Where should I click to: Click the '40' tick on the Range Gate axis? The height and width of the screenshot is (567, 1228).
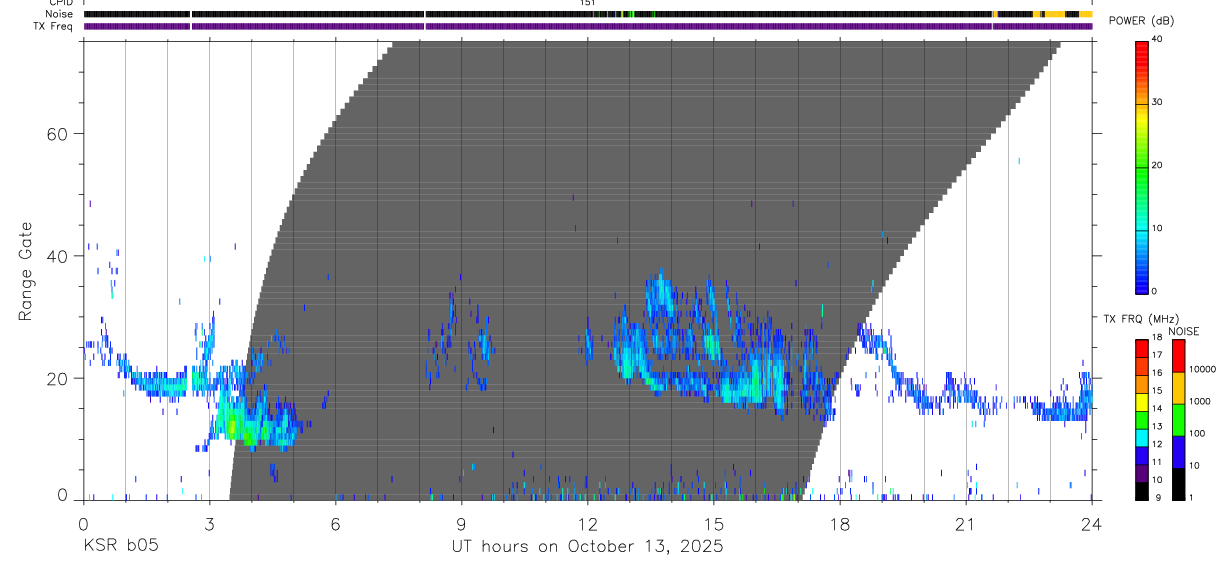point(60,256)
